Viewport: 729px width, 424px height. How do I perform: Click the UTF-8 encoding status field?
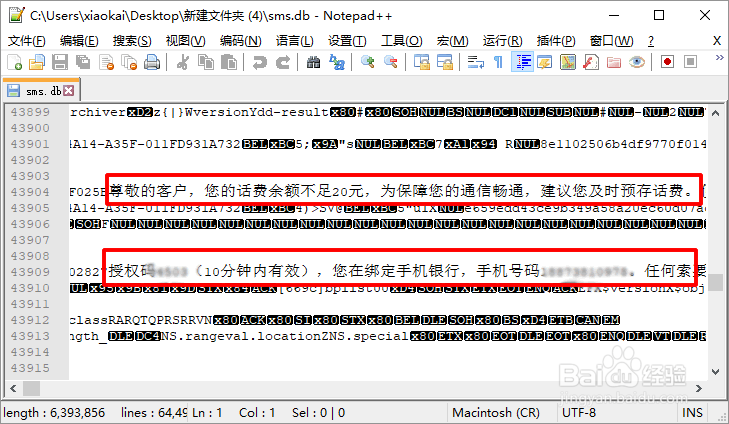point(579,413)
